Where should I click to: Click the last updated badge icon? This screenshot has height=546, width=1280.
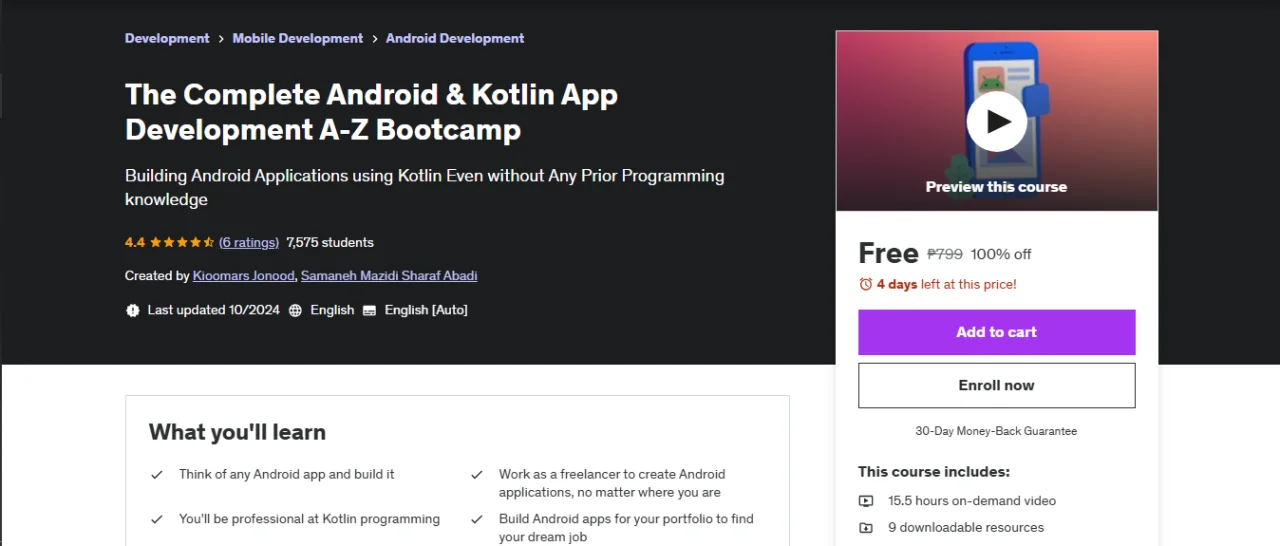coord(133,310)
